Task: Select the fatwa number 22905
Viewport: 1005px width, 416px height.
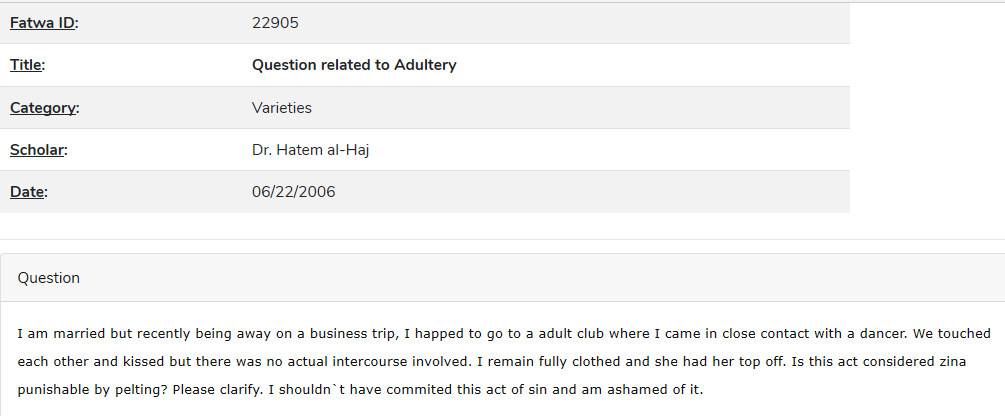Action: [x=275, y=23]
